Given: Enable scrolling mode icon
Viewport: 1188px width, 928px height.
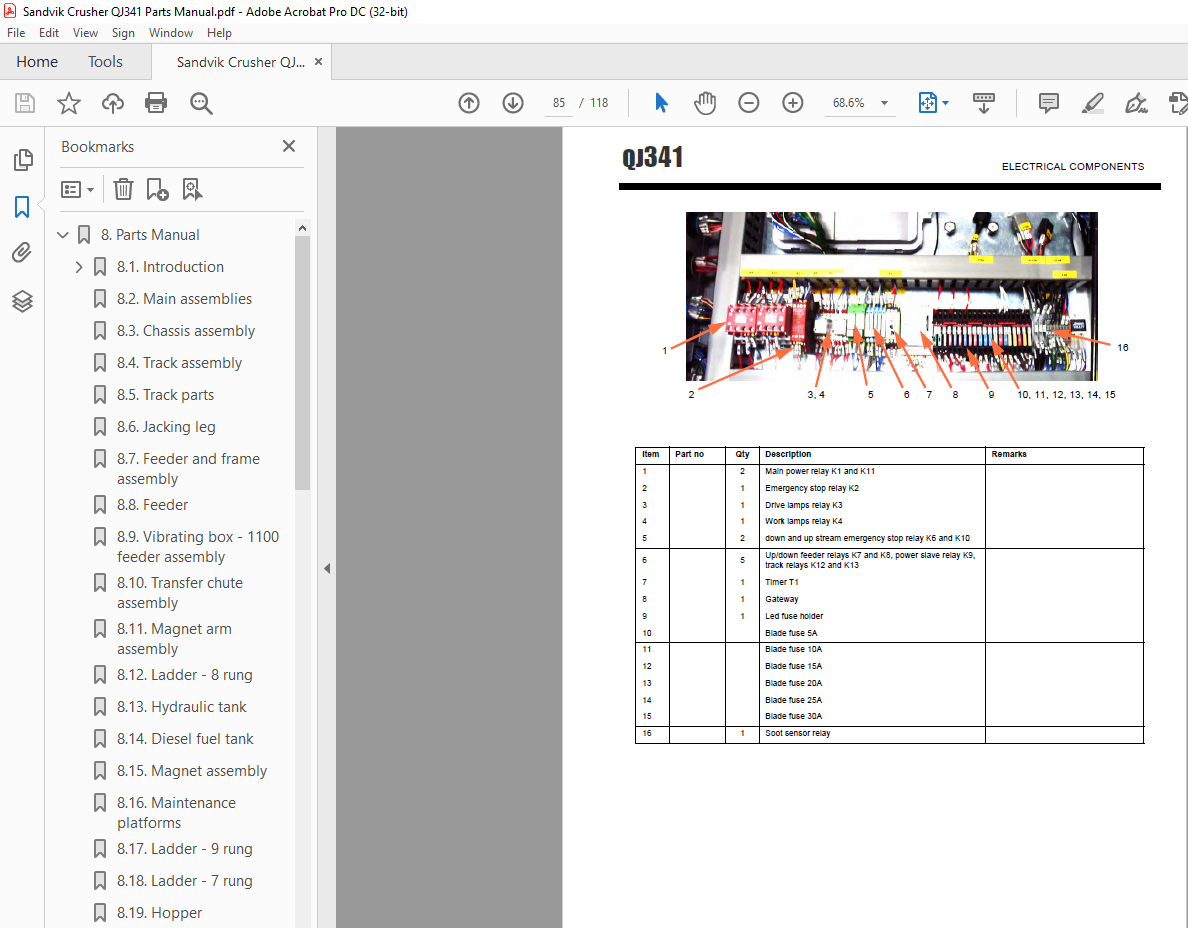Looking at the screenshot, I should [x=983, y=103].
